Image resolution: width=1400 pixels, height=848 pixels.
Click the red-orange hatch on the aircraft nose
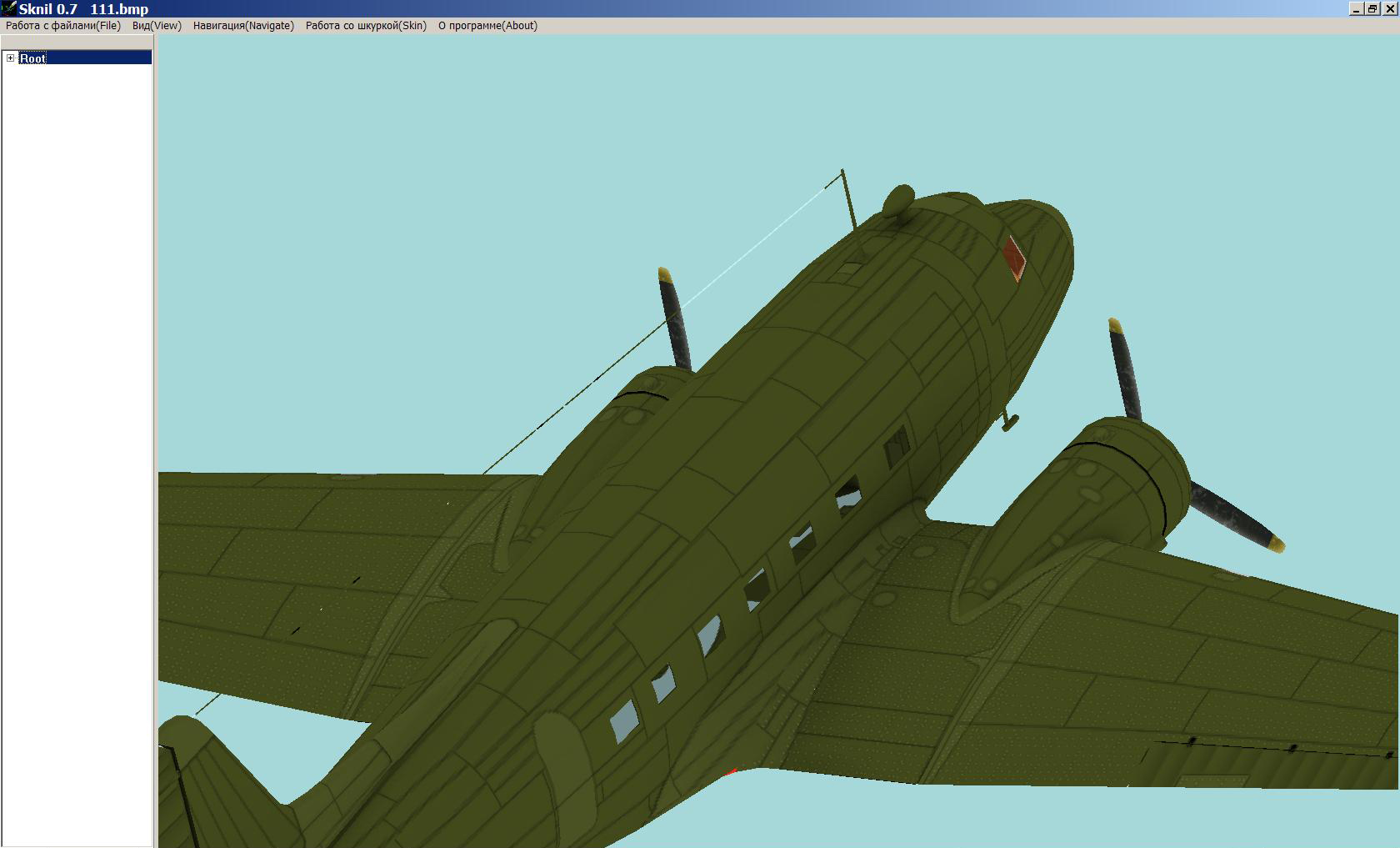(x=1014, y=257)
